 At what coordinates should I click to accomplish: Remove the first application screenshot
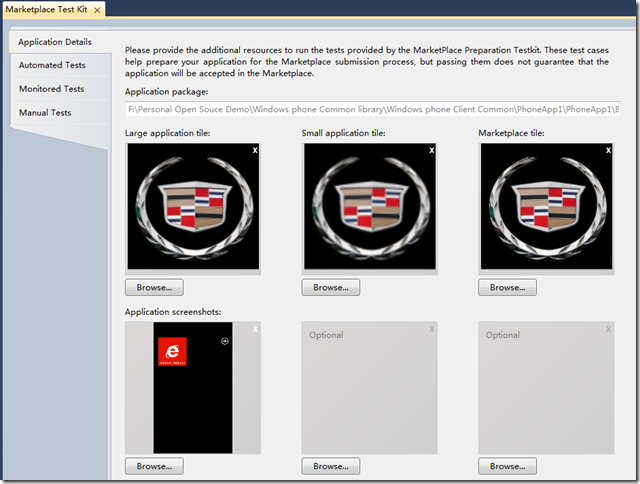[255, 329]
